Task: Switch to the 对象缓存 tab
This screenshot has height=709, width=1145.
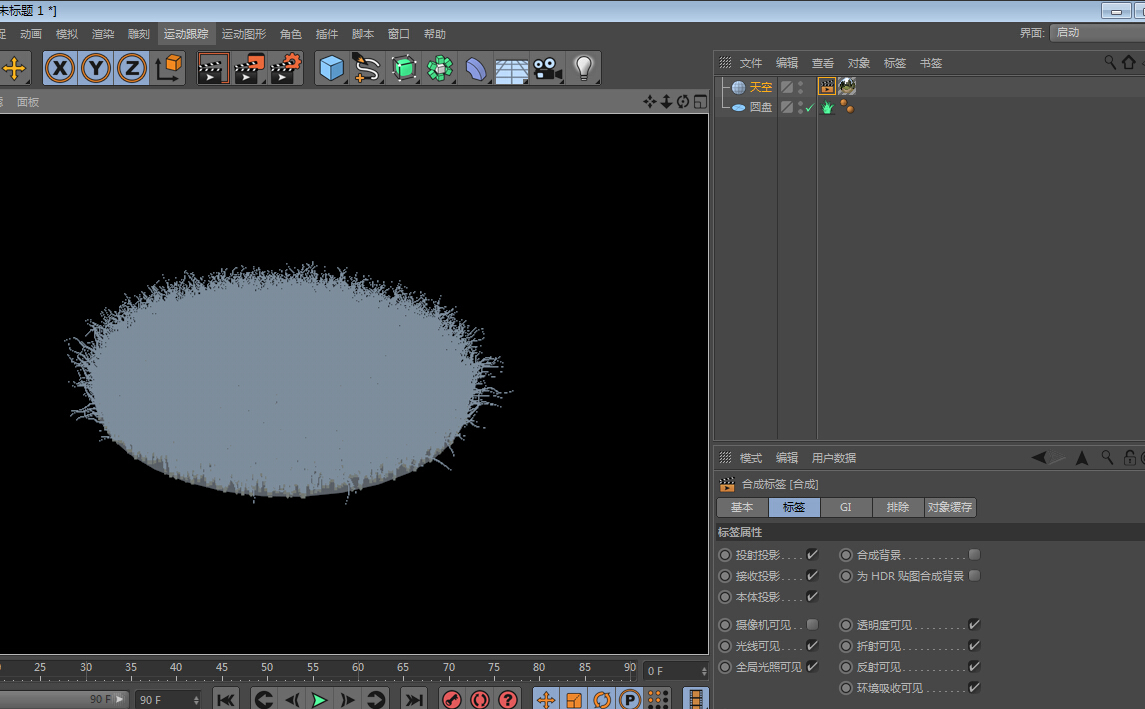Action: tap(949, 507)
